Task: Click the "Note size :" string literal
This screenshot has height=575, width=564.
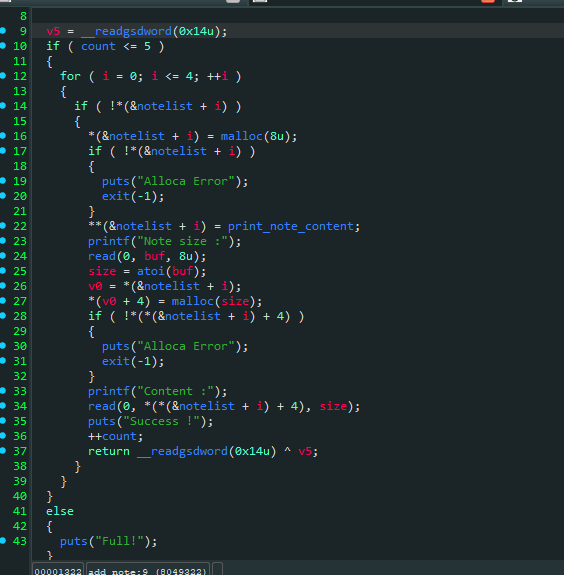Action: [x=182, y=242]
